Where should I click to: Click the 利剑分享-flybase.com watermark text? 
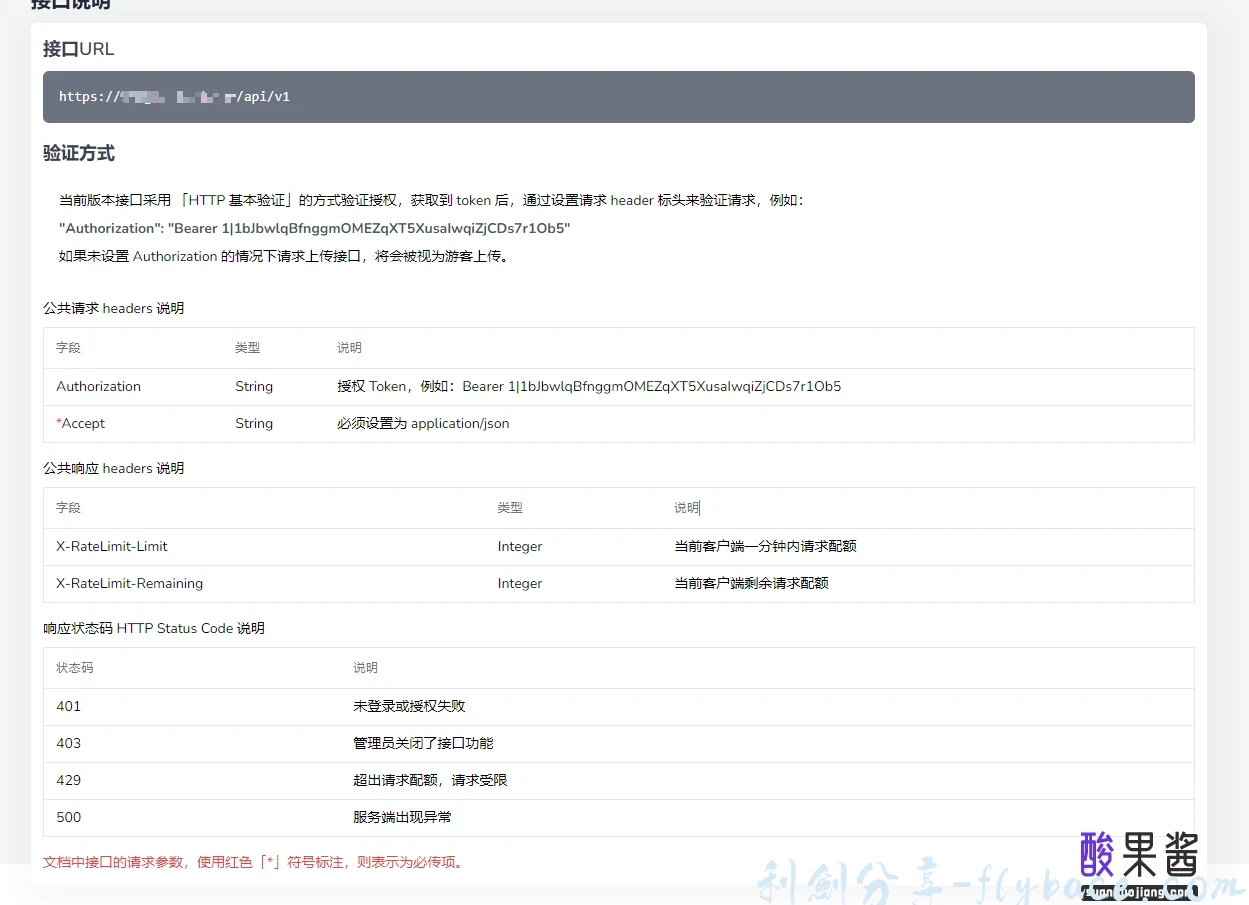coord(900,880)
